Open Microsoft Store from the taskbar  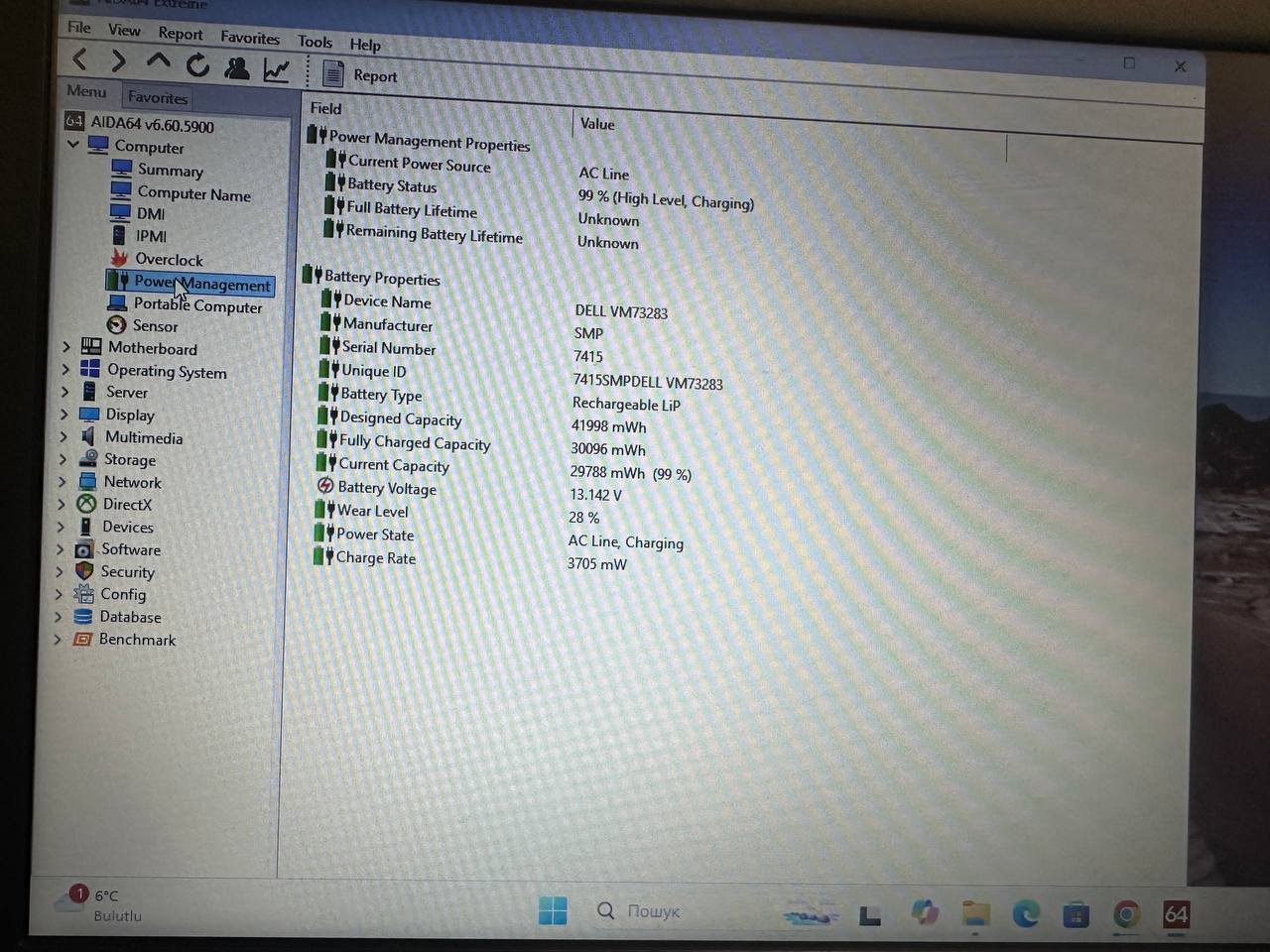tap(1076, 914)
